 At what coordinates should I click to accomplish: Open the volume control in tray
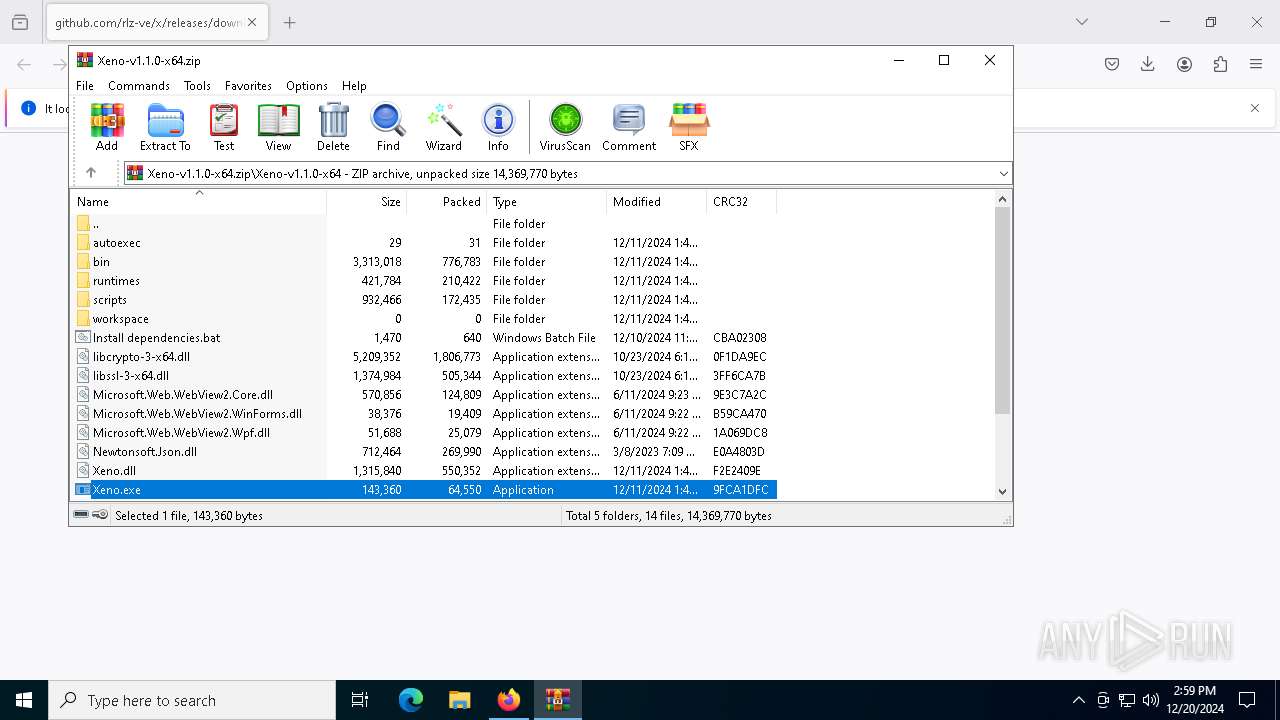[1151, 700]
